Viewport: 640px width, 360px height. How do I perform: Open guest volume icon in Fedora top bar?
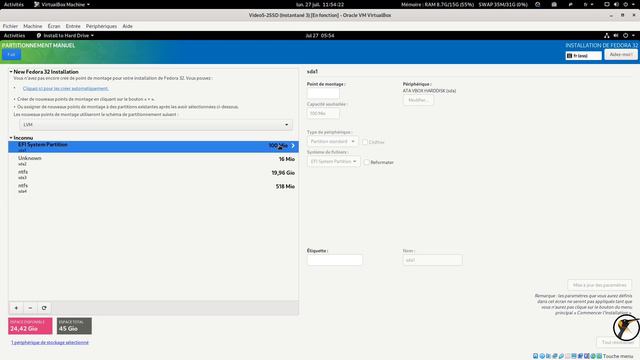click(616, 36)
